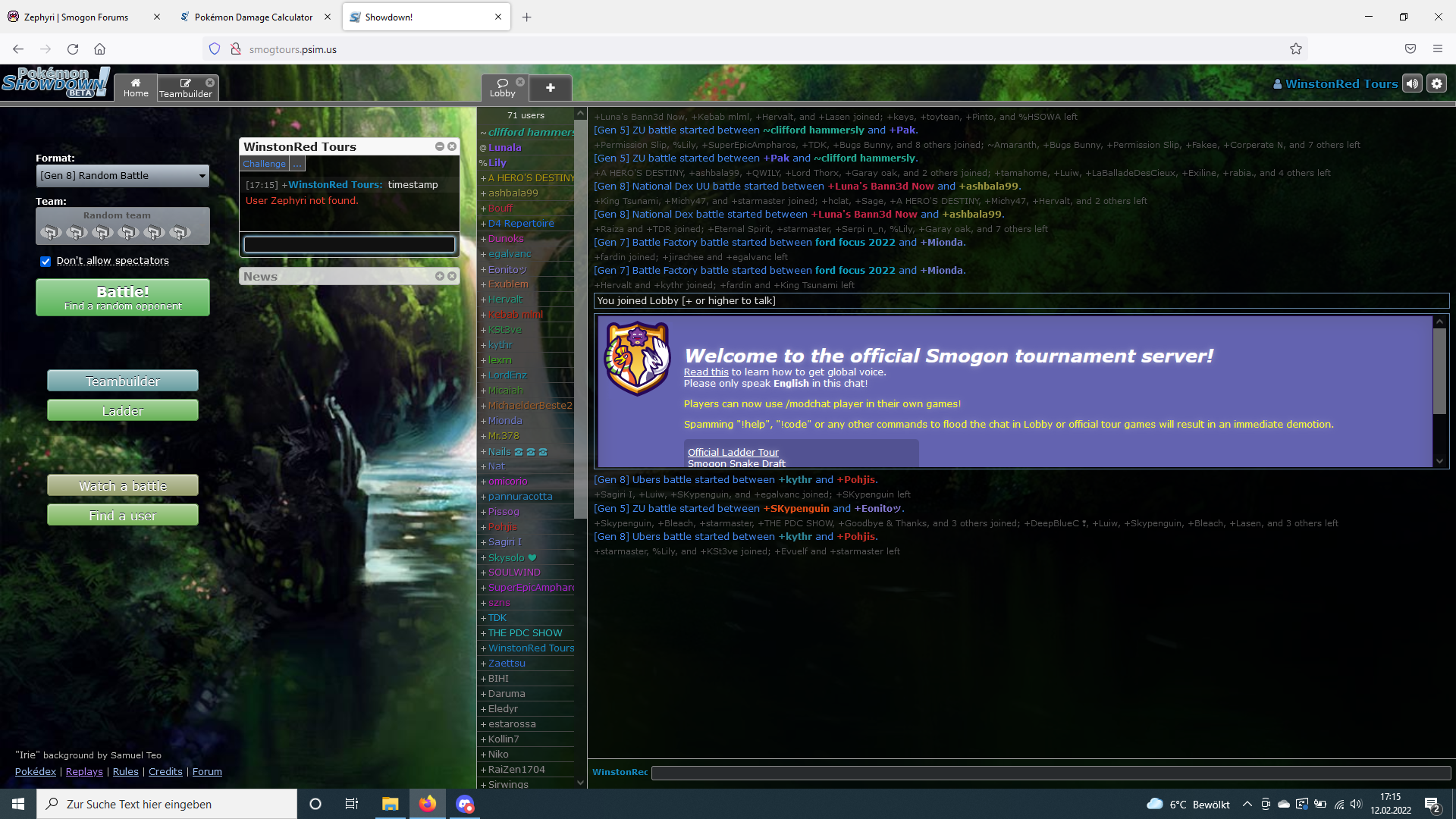This screenshot has width=1456, height=819.
Task: Leave the Lobby room using its X icon
Action: click(520, 82)
